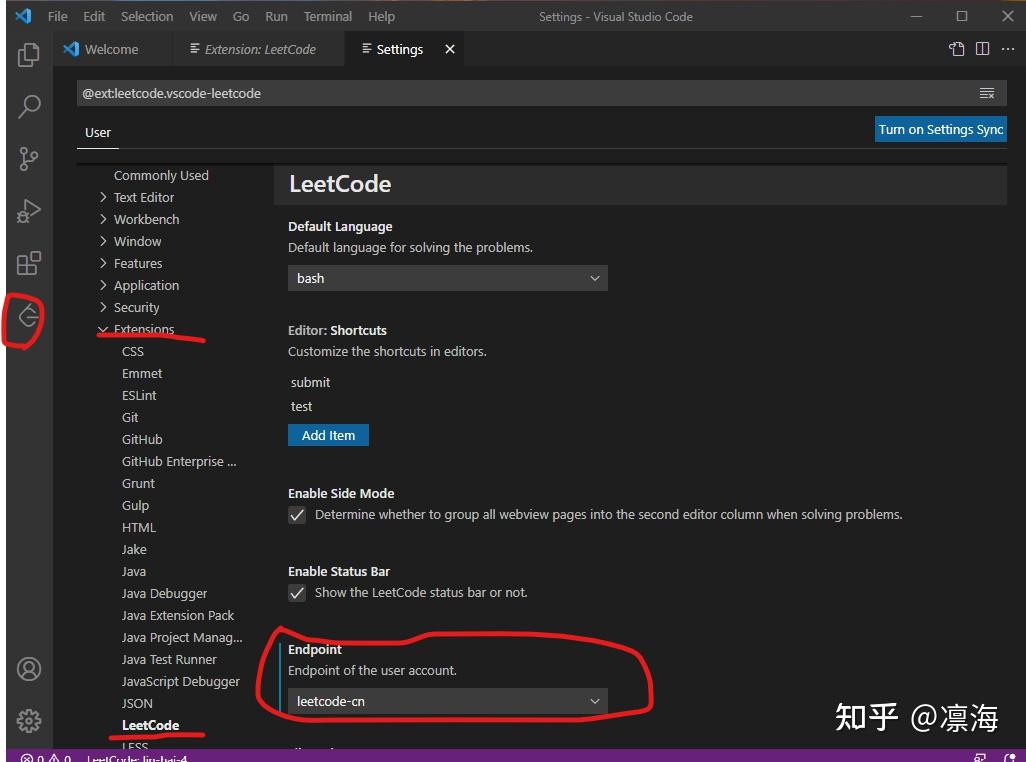
Task: Click the Add Item button under Editor Shortcuts
Action: (x=328, y=434)
